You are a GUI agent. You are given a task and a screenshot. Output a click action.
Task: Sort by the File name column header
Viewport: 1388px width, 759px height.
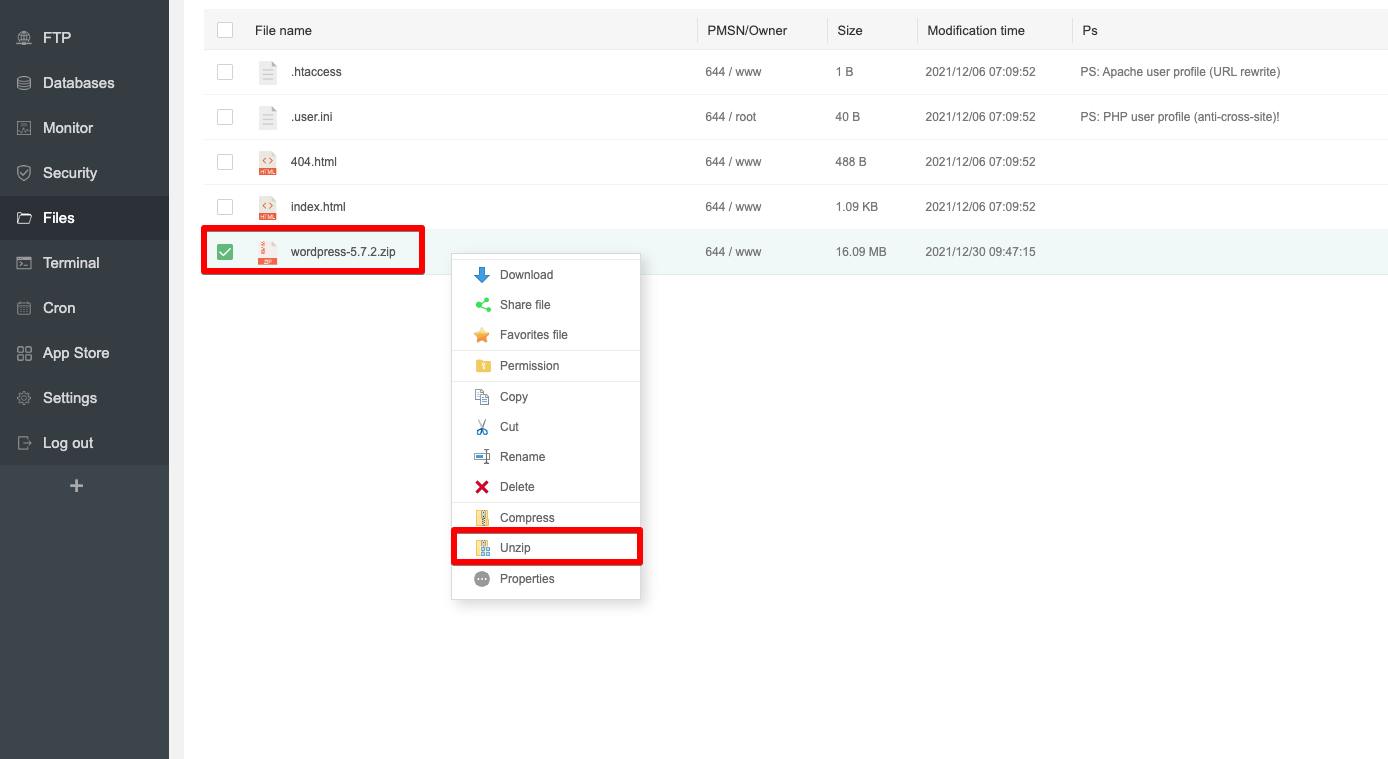(x=283, y=31)
